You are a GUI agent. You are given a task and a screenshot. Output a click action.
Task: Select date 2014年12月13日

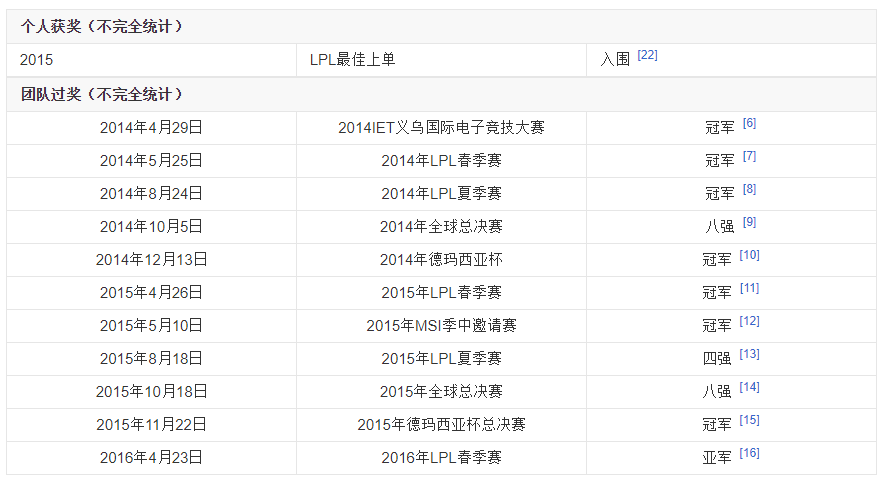pyautogui.click(x=151, y=260)
